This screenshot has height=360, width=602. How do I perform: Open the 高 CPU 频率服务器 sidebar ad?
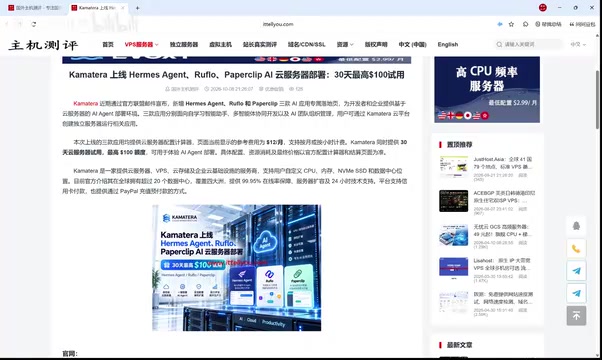487,89
